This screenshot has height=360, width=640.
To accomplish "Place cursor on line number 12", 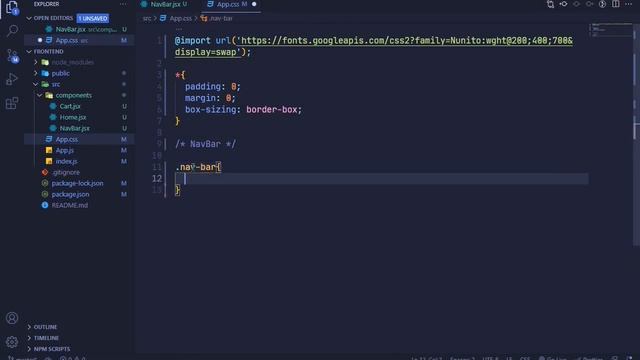I will point(157,179).
